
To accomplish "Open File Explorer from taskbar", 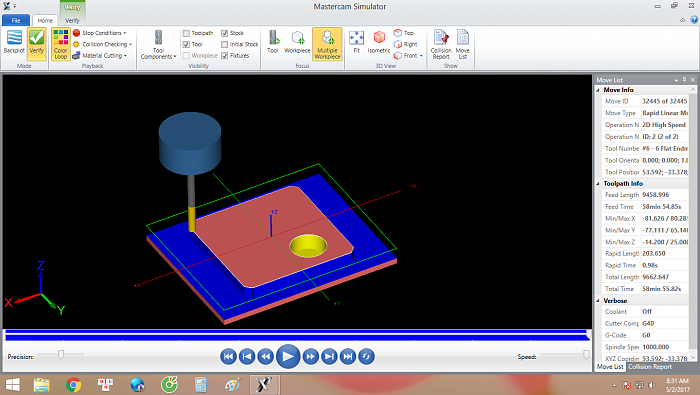I will click(42, 384).
